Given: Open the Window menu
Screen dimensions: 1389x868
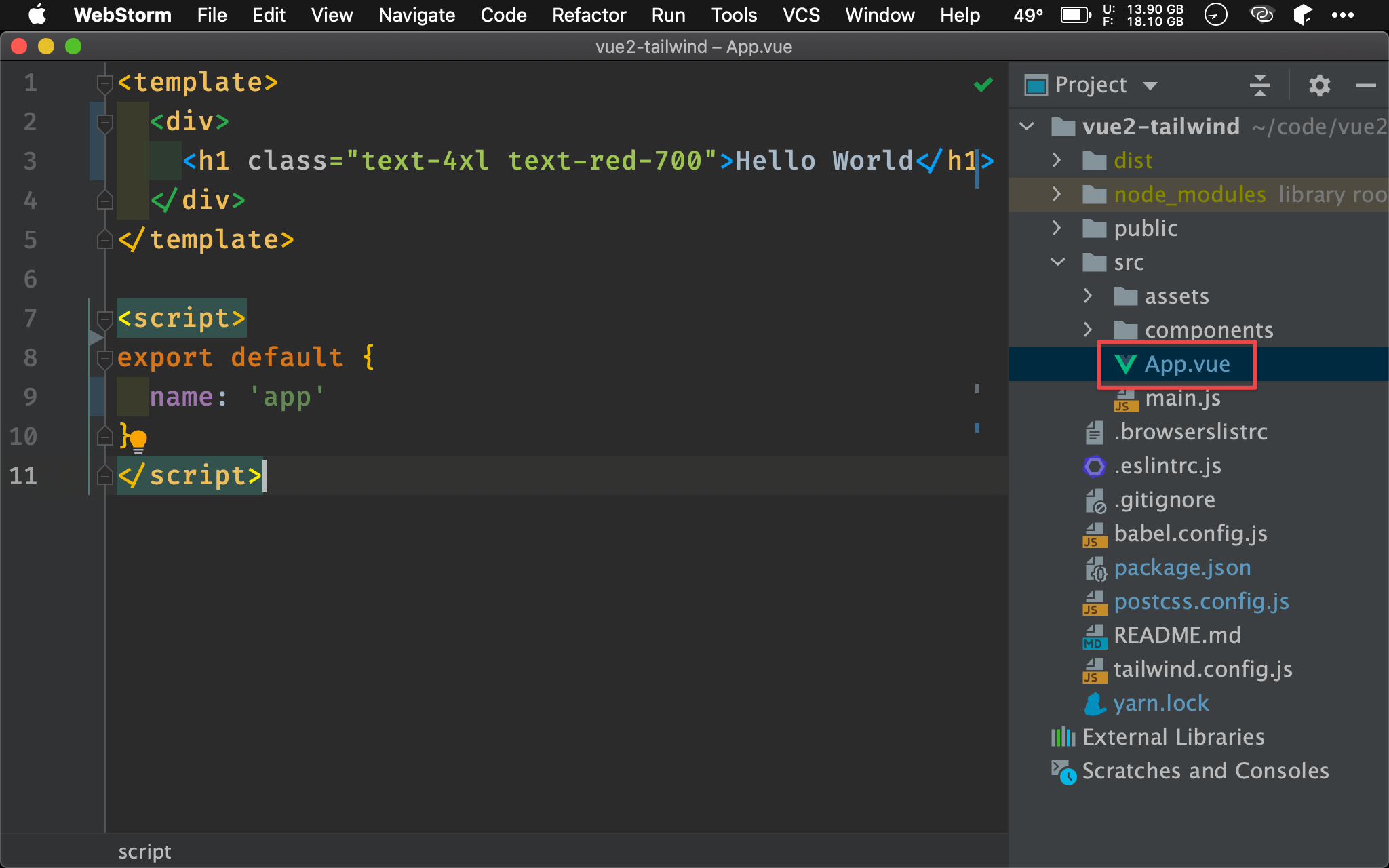Looking at the screenshot, I should pyautogui.click(x=880, y=14).
